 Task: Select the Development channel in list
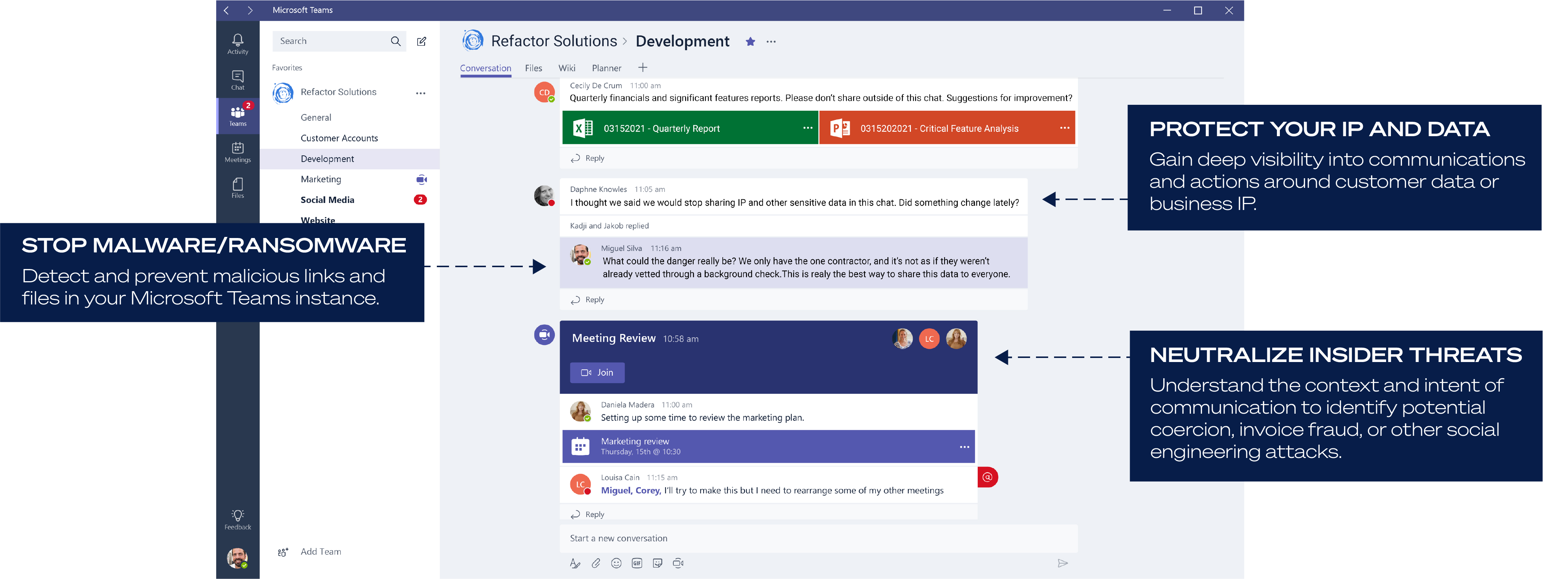pyautogui.click(x=350, y=159)
